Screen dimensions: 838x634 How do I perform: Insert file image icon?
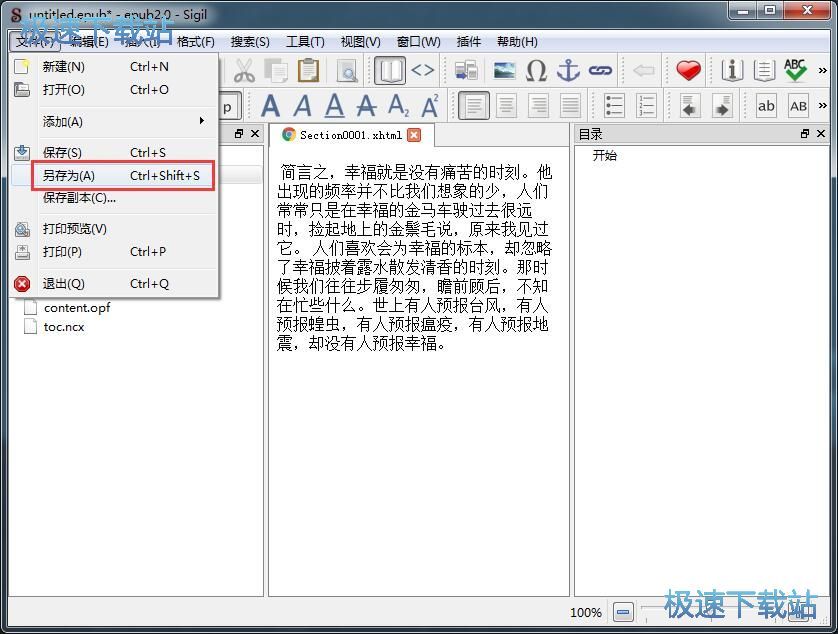click(x=505, y=71)
